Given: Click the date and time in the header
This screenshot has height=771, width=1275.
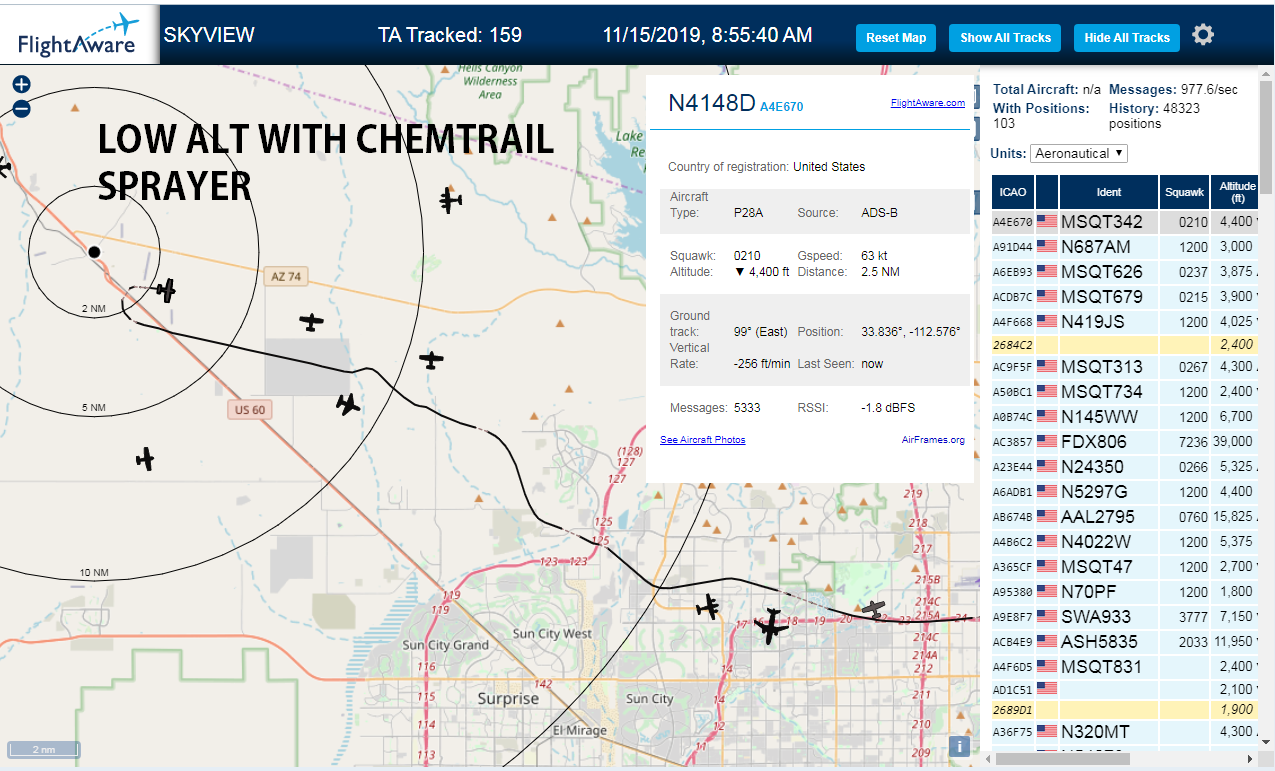Looking at the screenshot, I should 707,35.
